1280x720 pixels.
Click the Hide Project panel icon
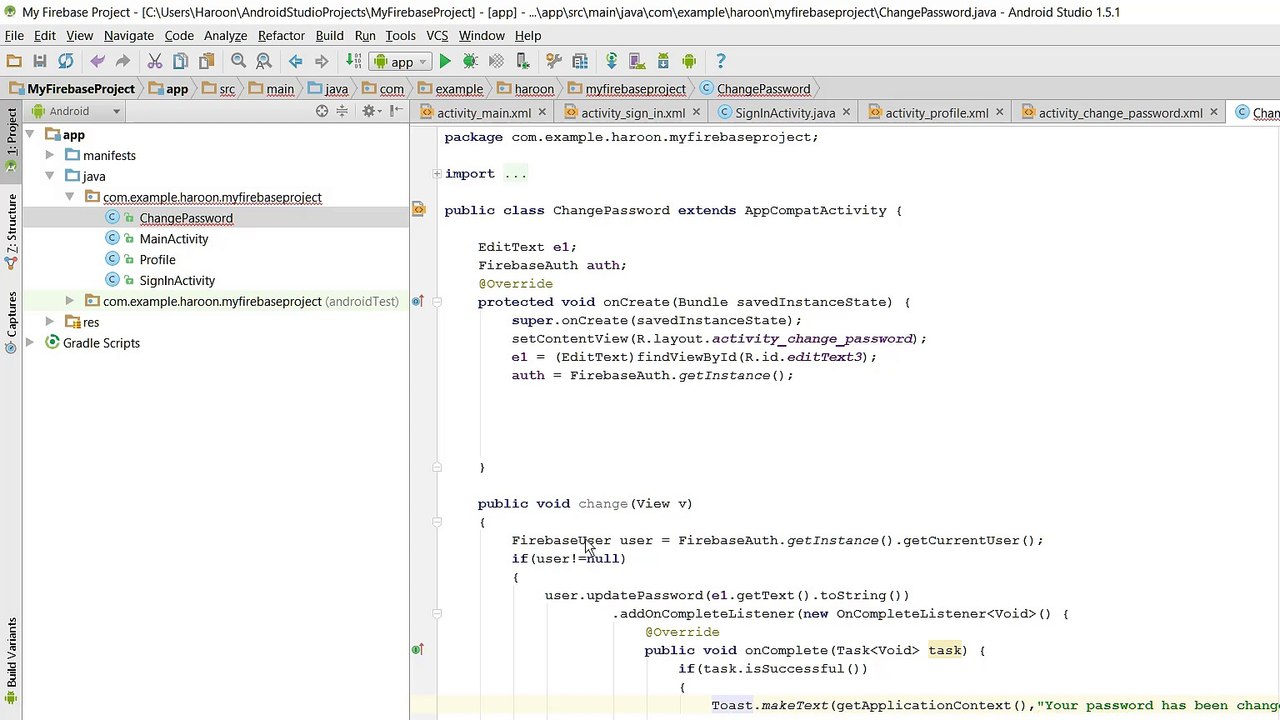tap(398, 111)
